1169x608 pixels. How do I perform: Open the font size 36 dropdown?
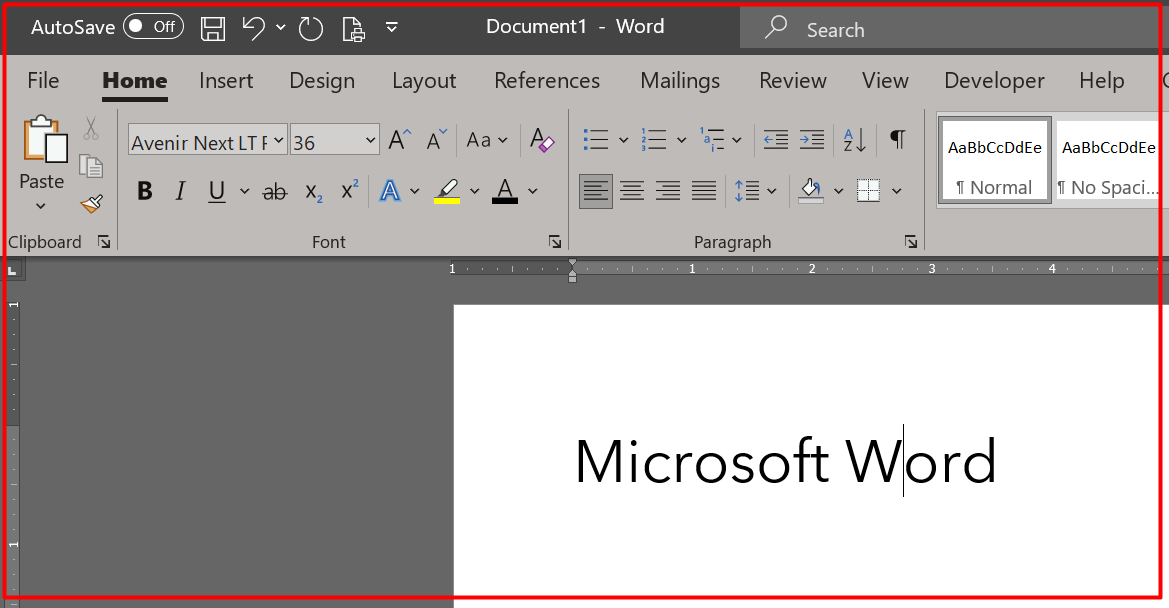coord(370,140)
